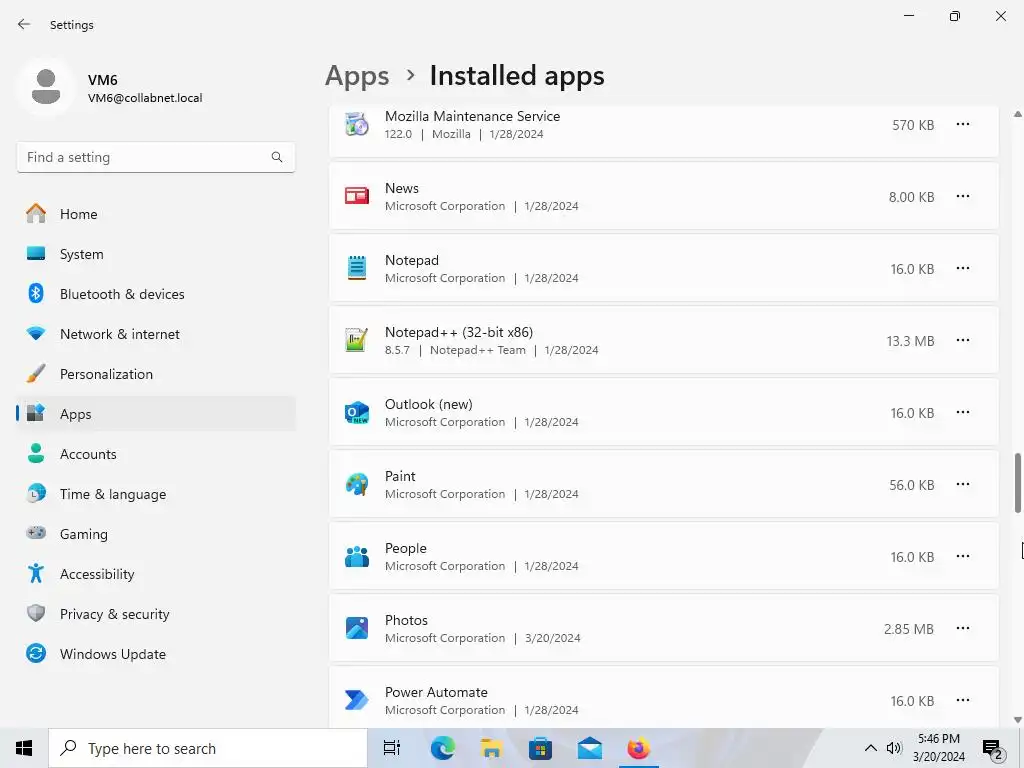Screen dimensions: 1024x768
Task: Show more options for Paint
Action: (963, 484)
